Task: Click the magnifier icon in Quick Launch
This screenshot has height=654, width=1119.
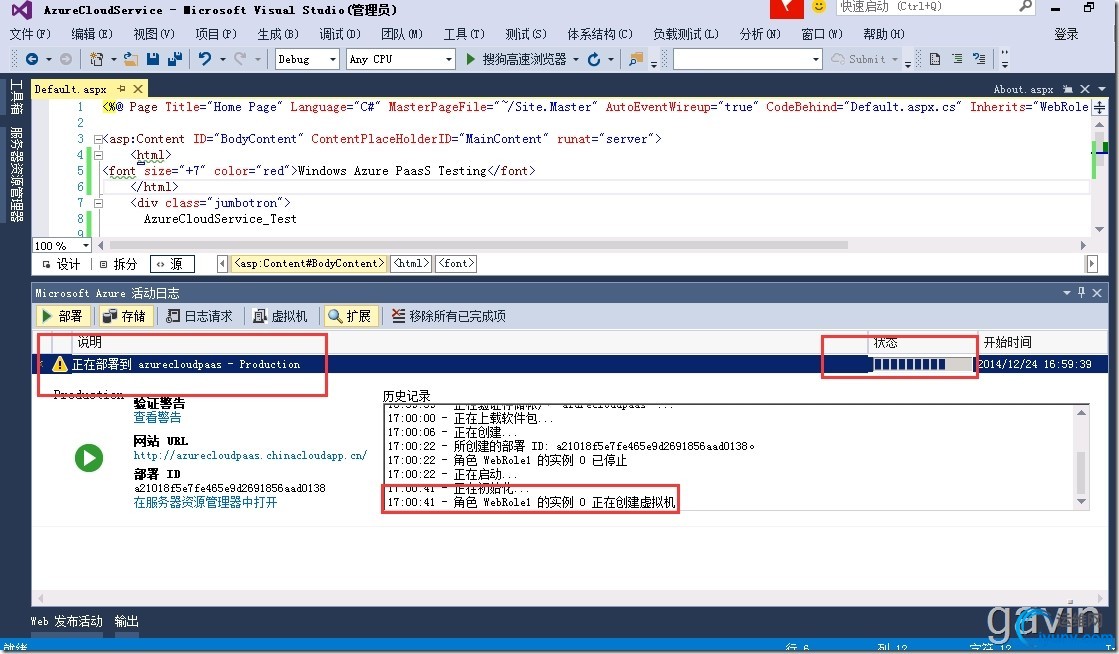Action: click(x=1026, y=6)
